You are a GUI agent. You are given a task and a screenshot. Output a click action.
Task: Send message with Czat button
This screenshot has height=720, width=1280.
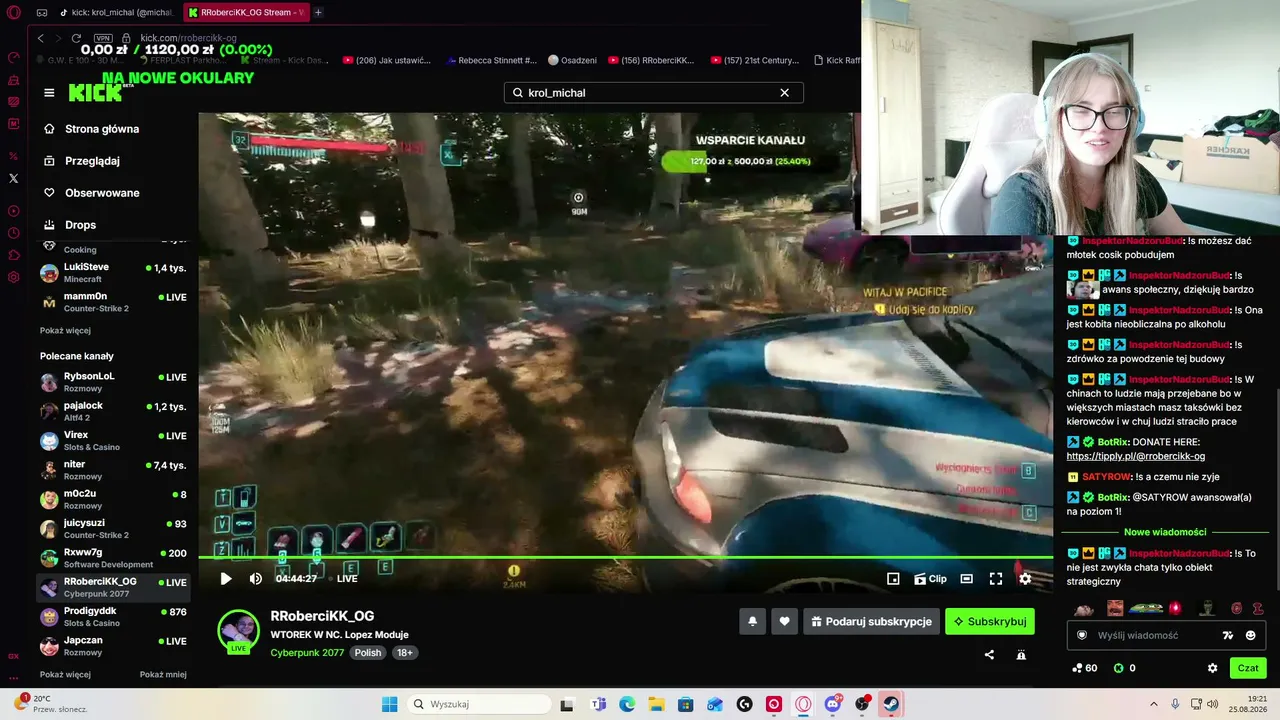(x=1248, y=668)
